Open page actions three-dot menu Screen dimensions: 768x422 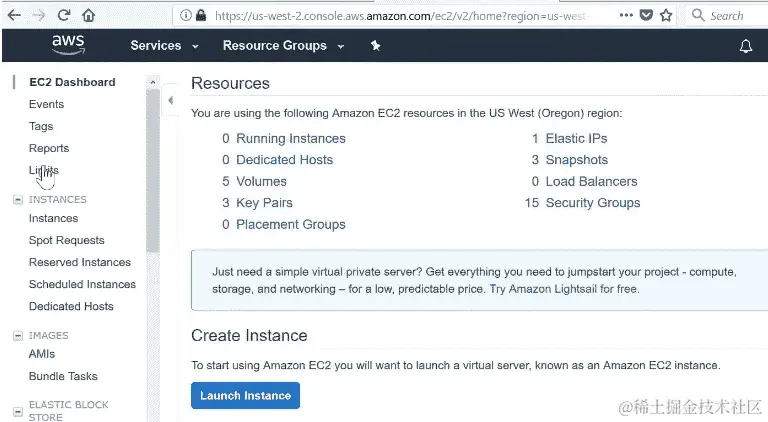click(626, 15)
